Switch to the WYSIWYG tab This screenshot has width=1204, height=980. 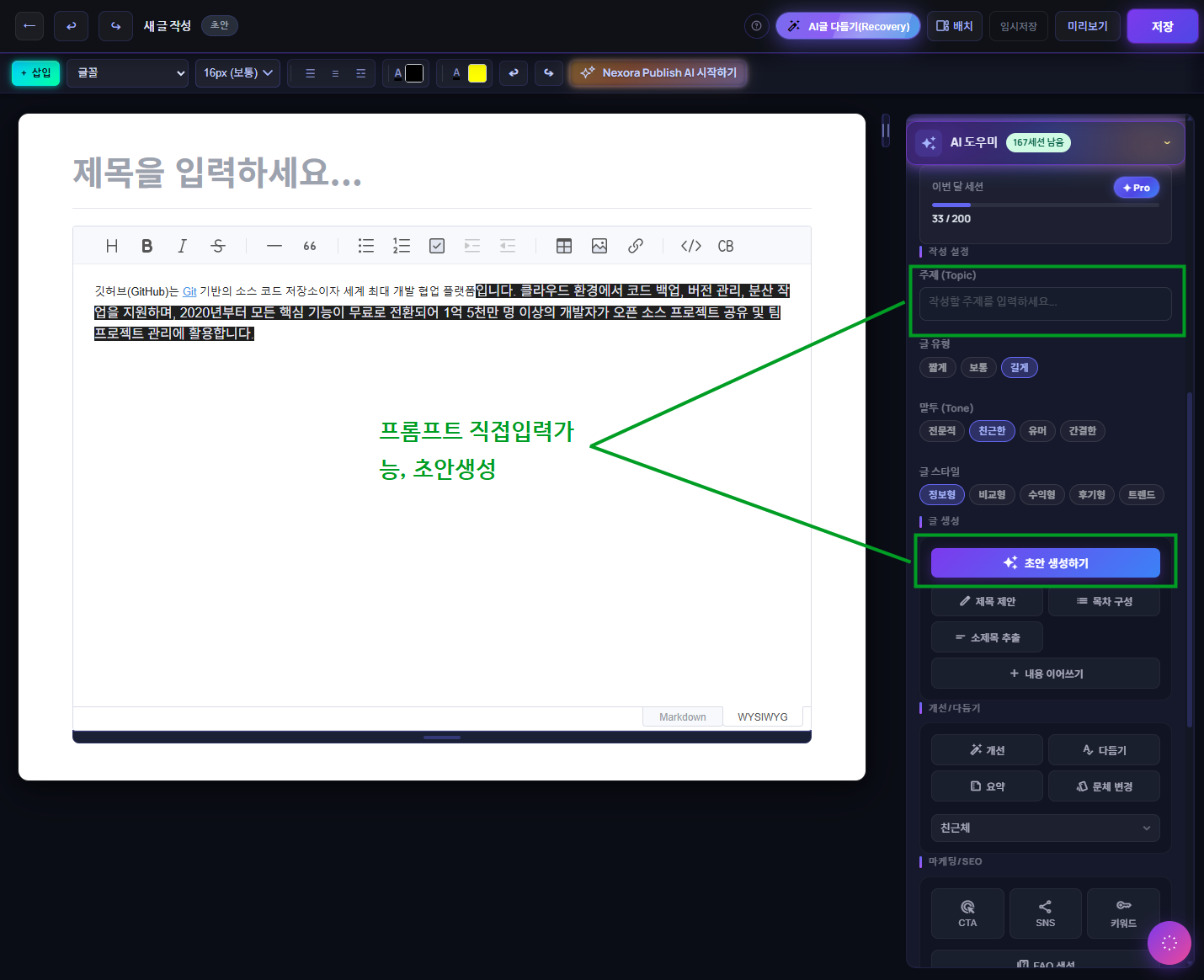coord(762,717)
